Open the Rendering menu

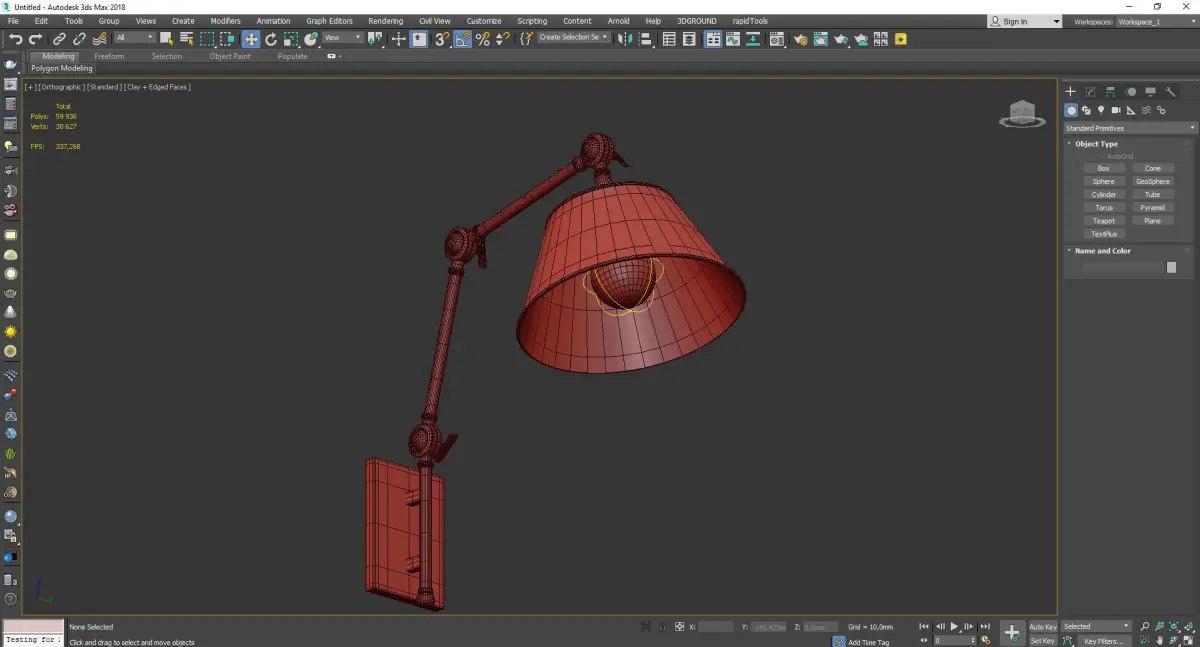tap(385, 21)
